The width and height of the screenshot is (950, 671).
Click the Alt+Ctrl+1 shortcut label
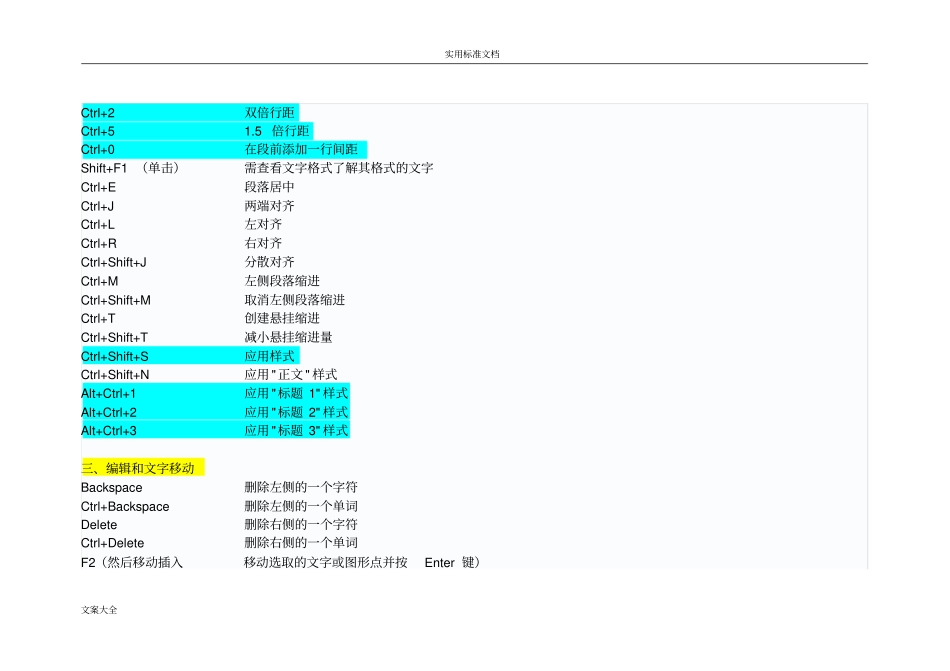(x=108, y=394)
